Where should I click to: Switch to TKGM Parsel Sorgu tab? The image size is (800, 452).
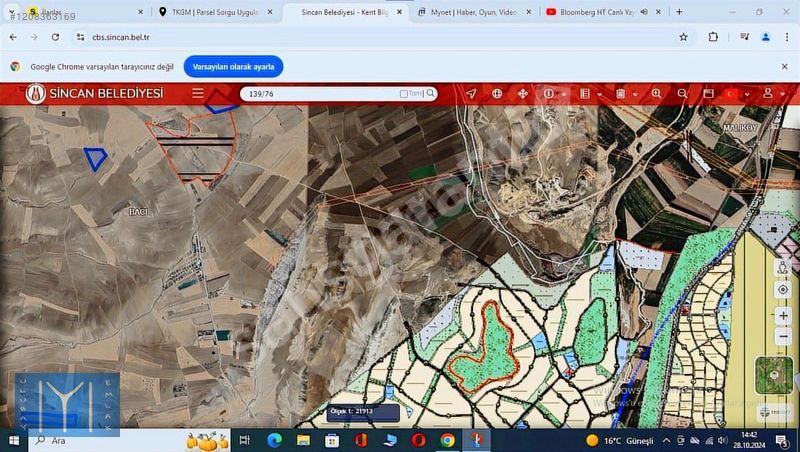pos(214,12)
